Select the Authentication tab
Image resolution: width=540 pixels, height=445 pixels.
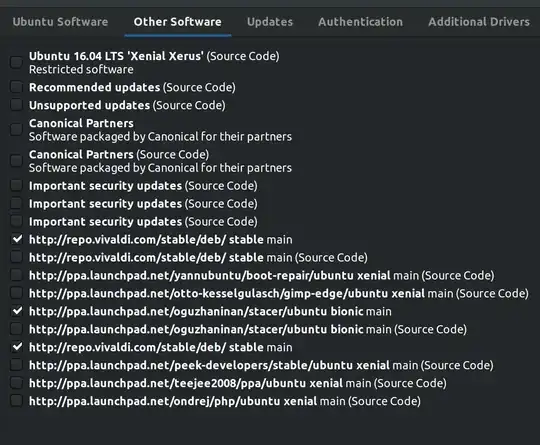click(x=360, y=22)
